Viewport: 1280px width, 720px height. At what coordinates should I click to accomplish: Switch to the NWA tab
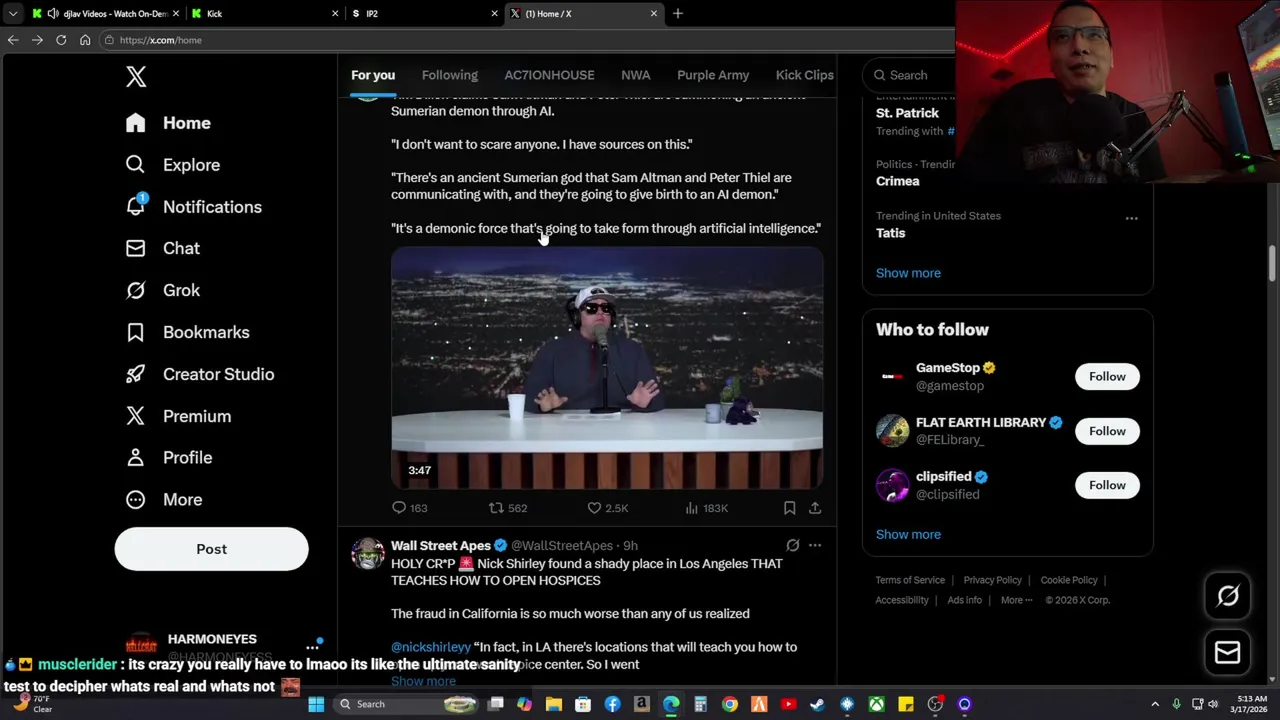pyautogui.click(x=635, y=75)
